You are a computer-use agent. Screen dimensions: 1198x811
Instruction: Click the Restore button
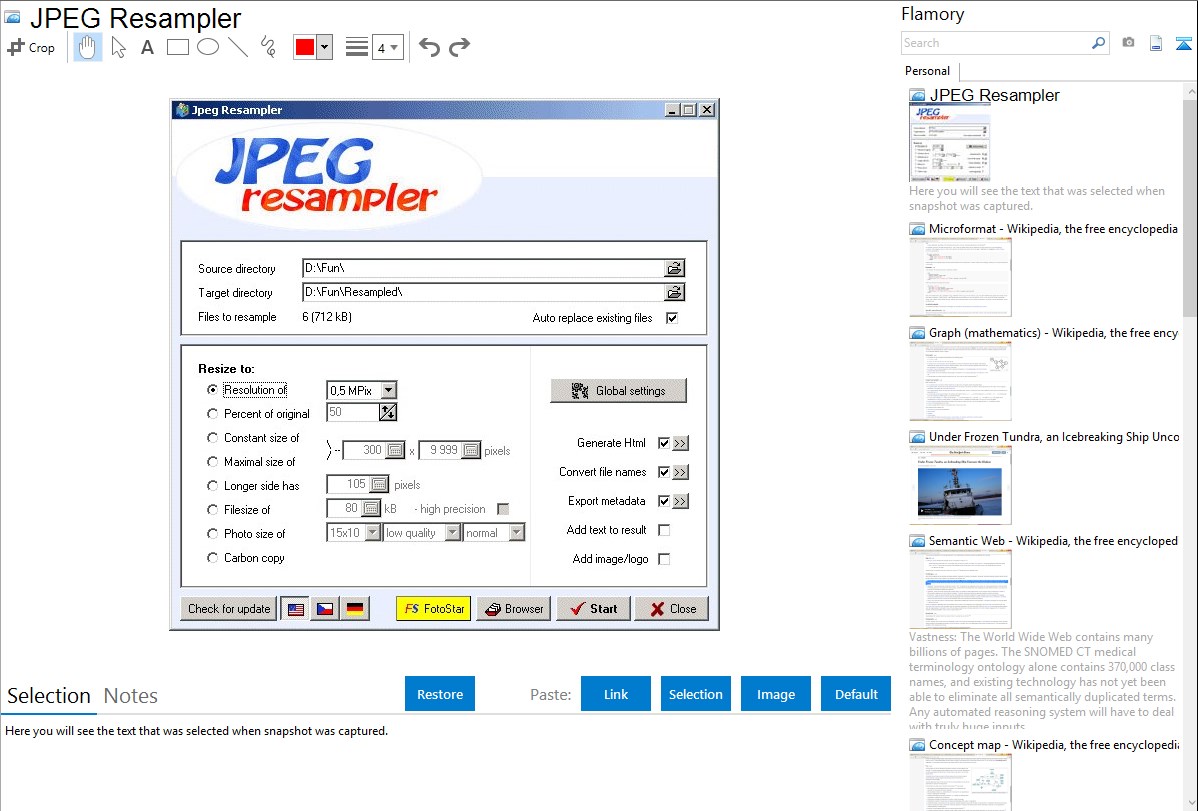(x=440, y=694)
